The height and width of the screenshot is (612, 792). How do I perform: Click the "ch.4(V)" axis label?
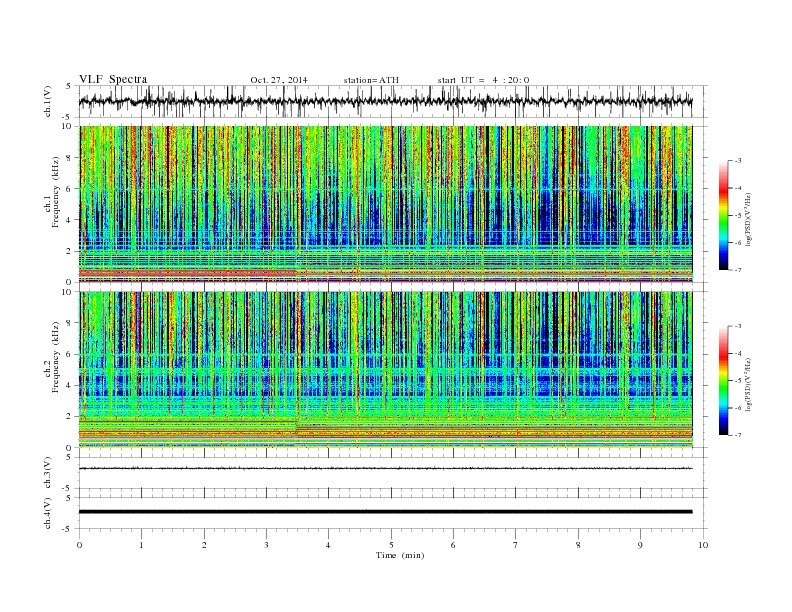48,513
